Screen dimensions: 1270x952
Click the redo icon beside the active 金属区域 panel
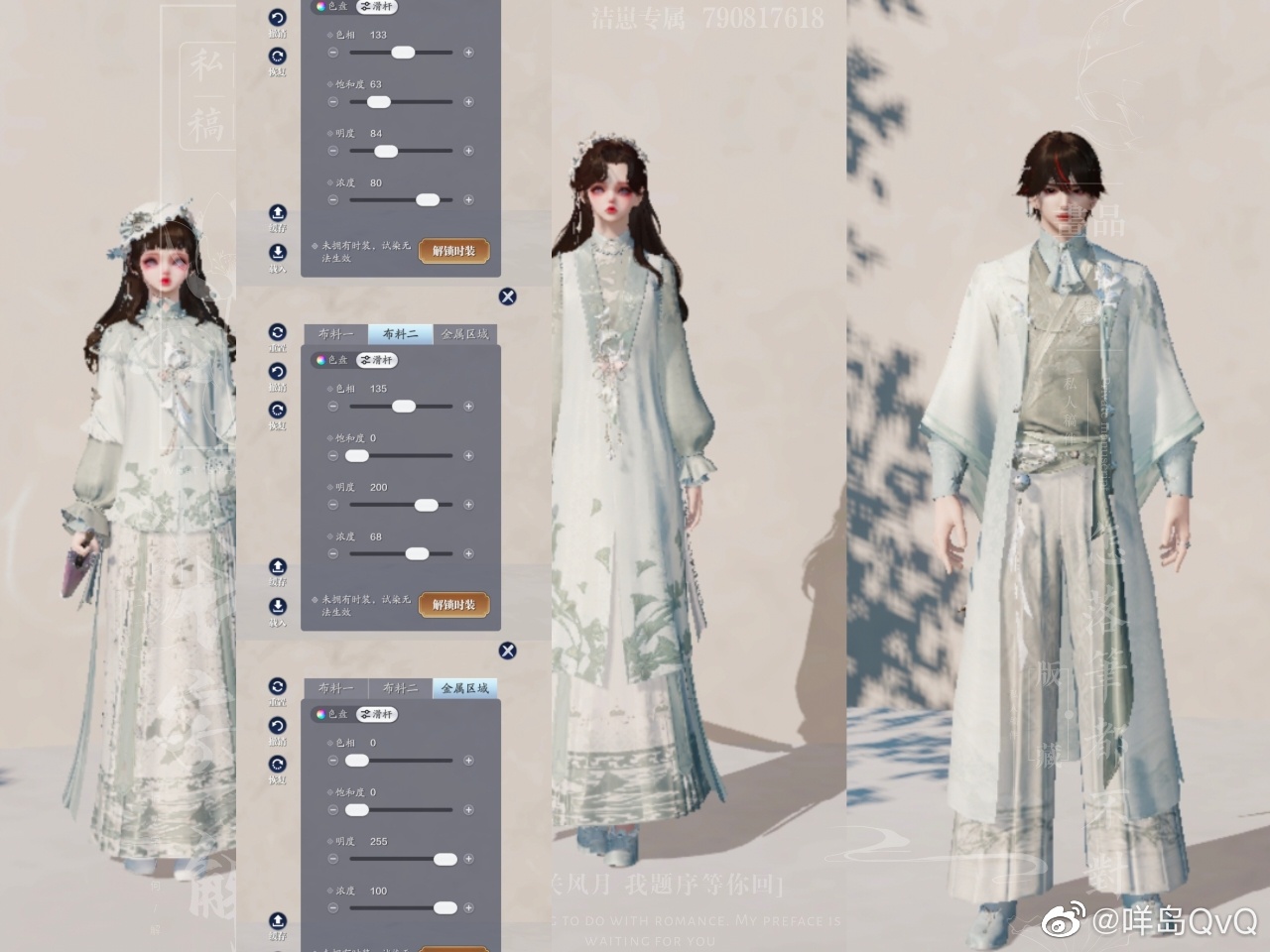(278, 764)
